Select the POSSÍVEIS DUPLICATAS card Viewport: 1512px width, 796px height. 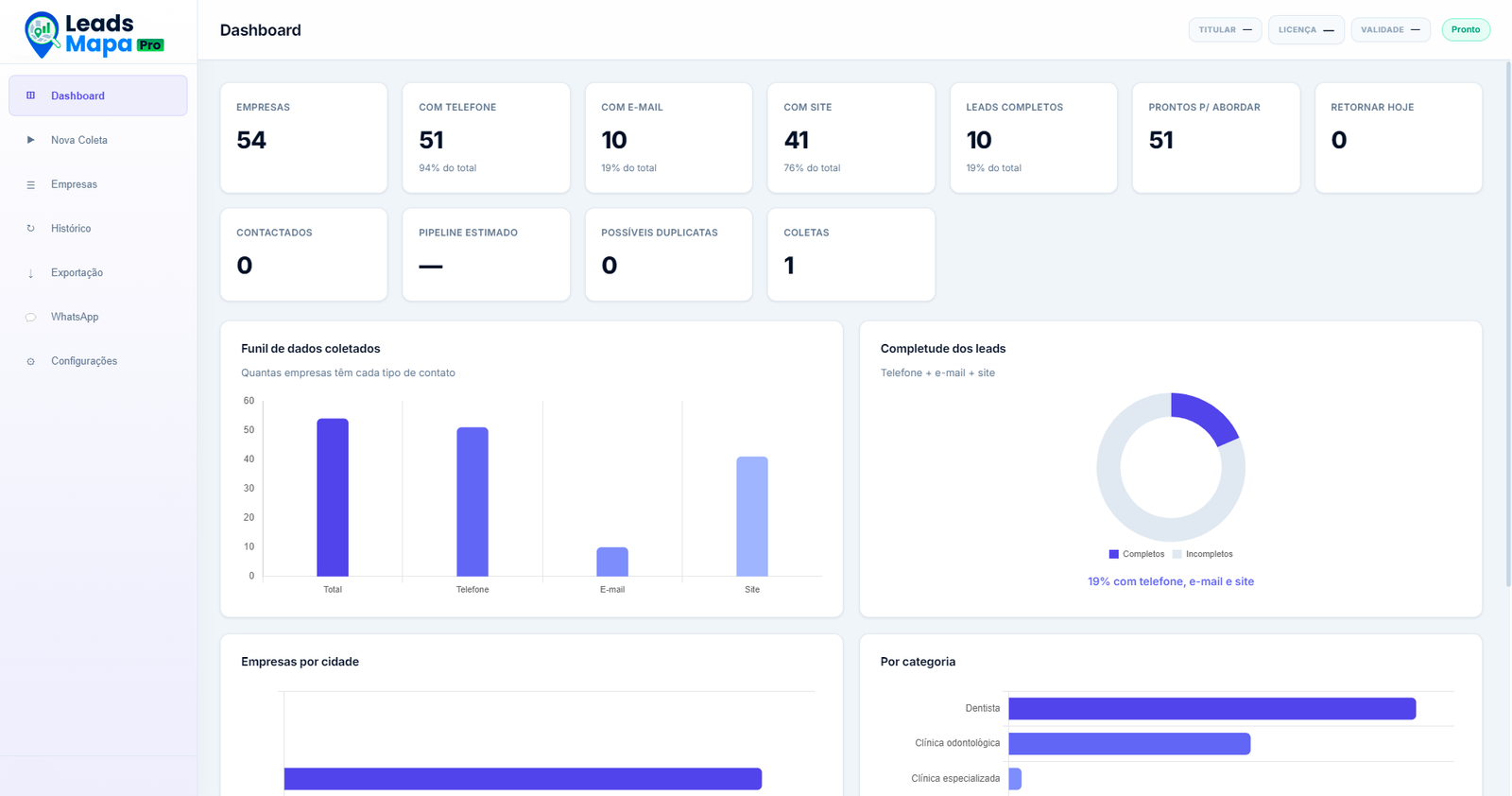click(x=668, y=254)
